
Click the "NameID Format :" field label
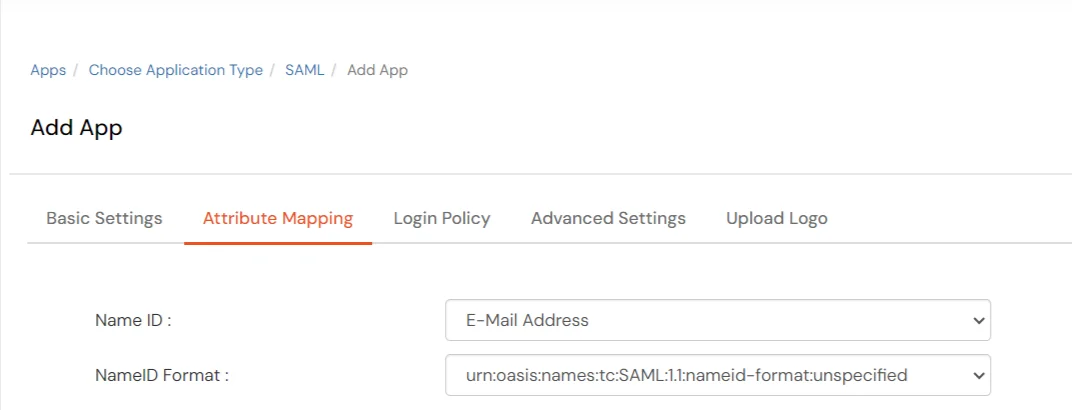[x=162, y=376]
